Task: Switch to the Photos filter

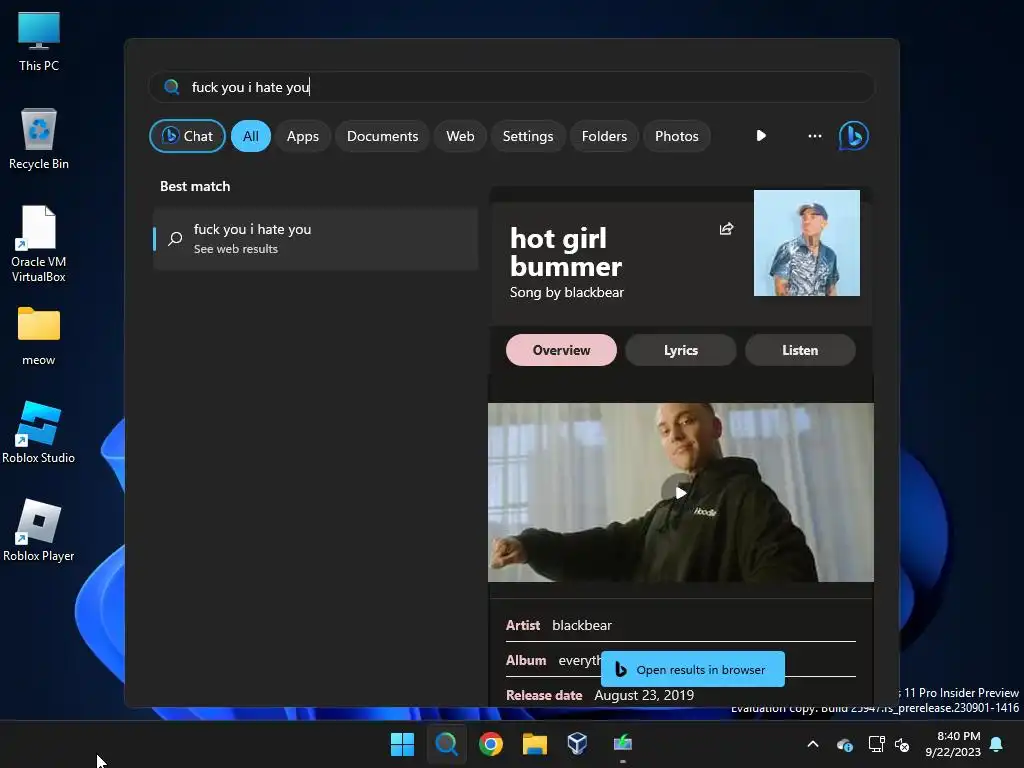Action: tap(677, 136)
